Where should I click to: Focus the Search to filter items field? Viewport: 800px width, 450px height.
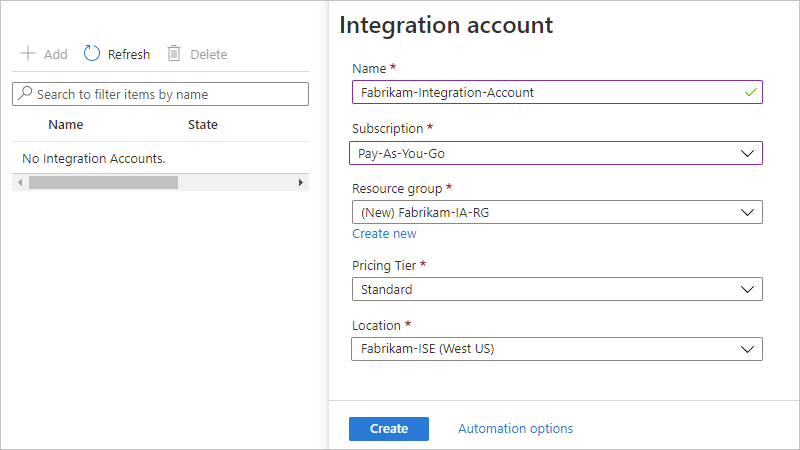[161, 94]
